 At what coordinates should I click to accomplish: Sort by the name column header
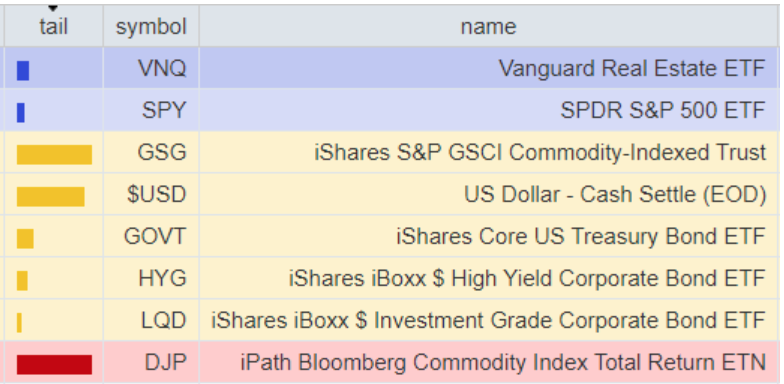pyautogui.click(x=488, y=26)
